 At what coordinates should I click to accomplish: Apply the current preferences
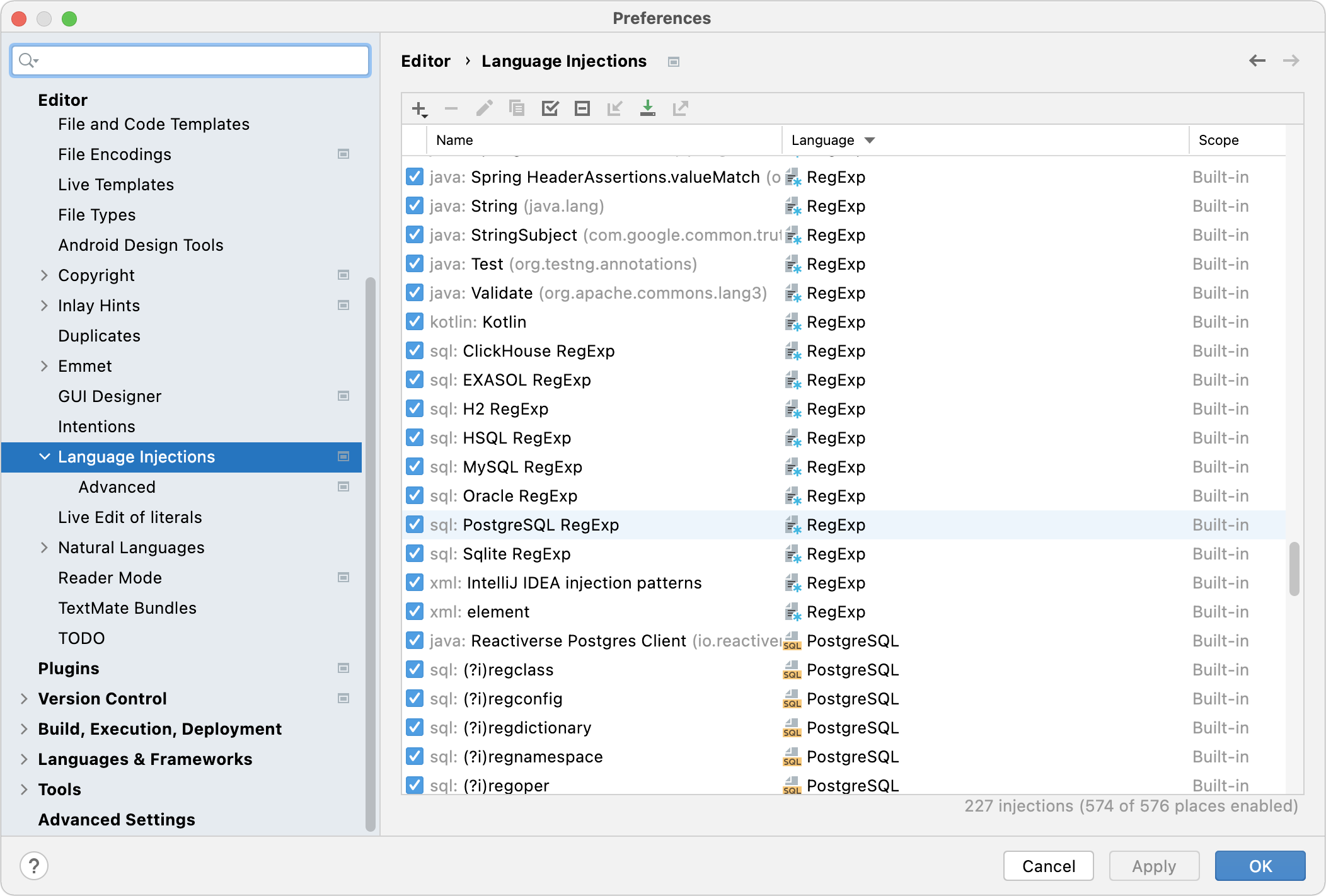pos(1153,866)
